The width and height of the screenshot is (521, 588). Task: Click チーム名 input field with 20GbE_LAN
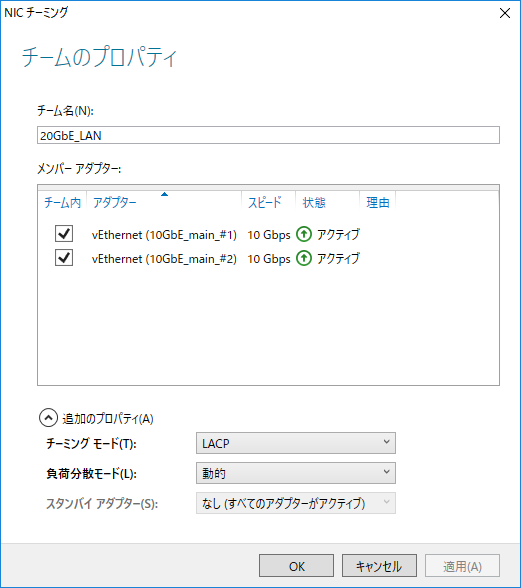pos(268,135)
